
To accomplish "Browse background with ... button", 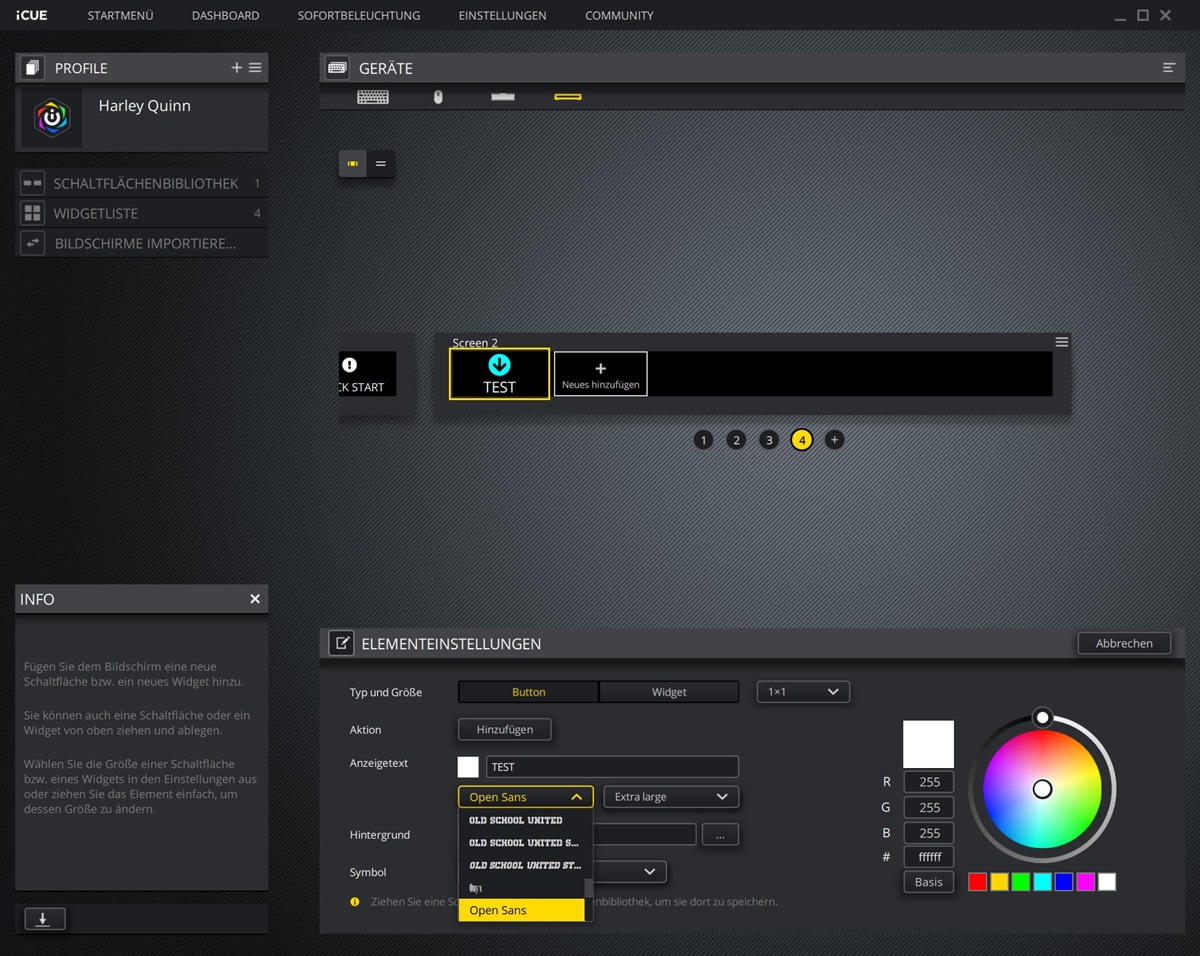I will 720,835.
